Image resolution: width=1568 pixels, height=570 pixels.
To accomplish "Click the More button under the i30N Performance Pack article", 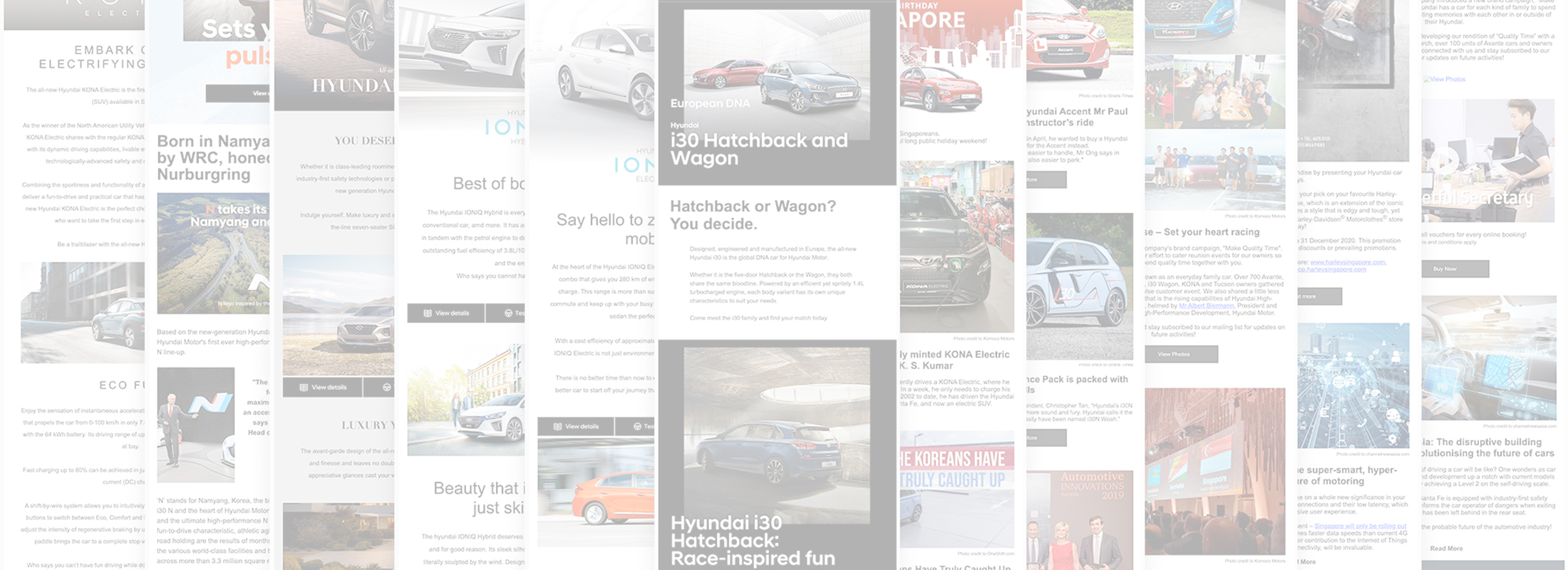I will (1046, 437).
